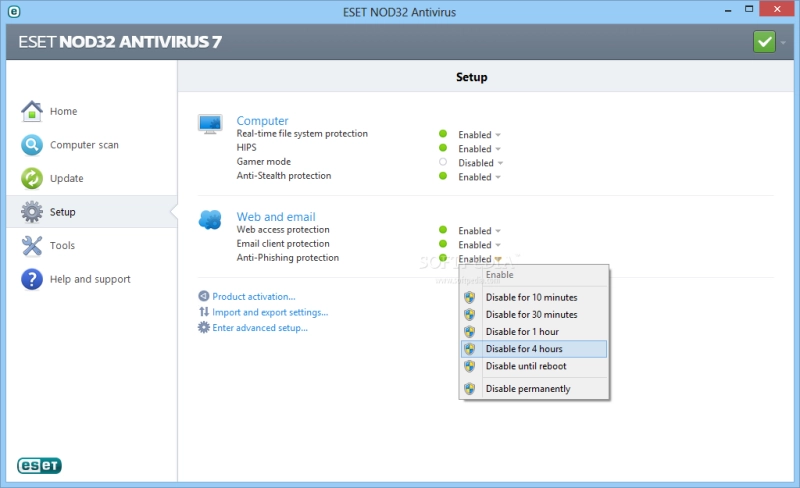Go to Tools in sidebar
The image size is (800, 488).
point(92,246)
